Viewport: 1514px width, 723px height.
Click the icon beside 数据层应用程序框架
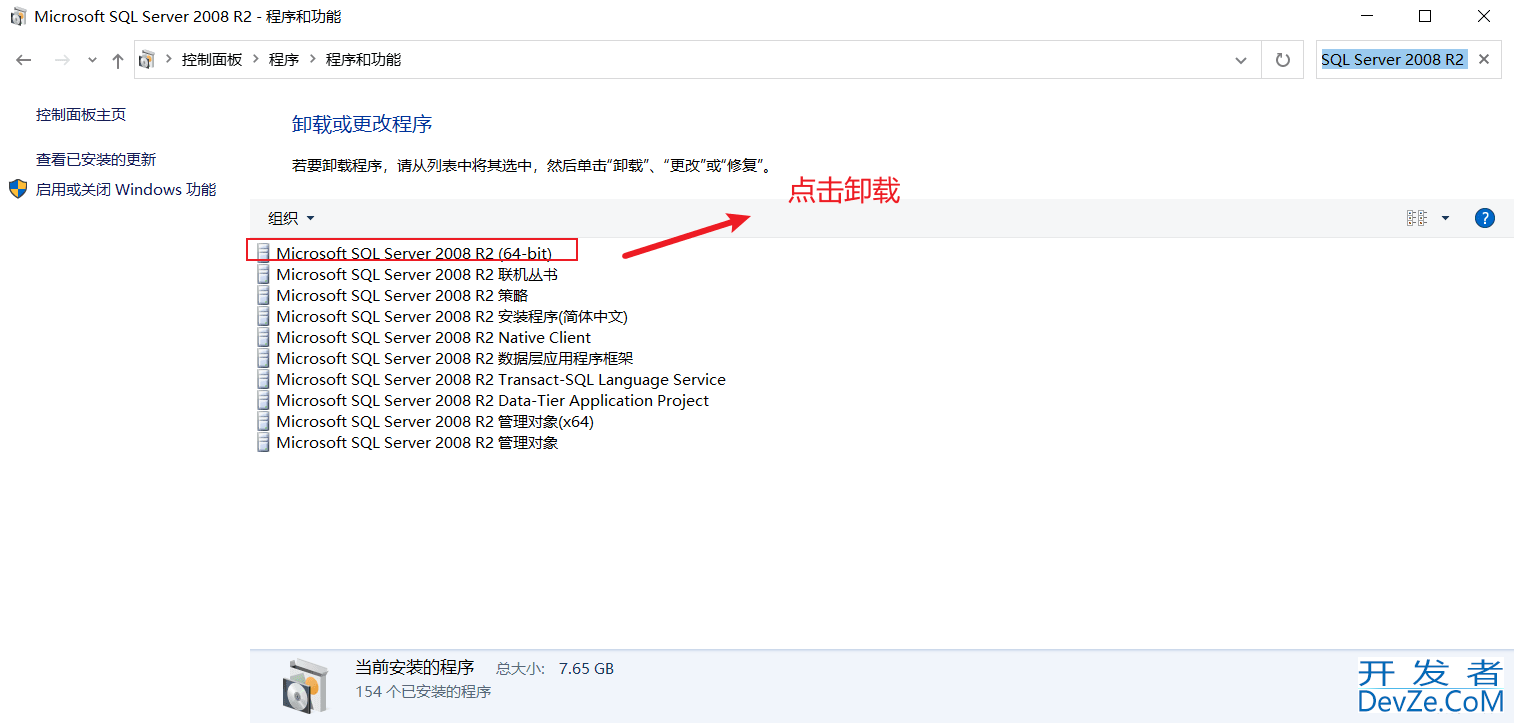(x=263, y=358)
